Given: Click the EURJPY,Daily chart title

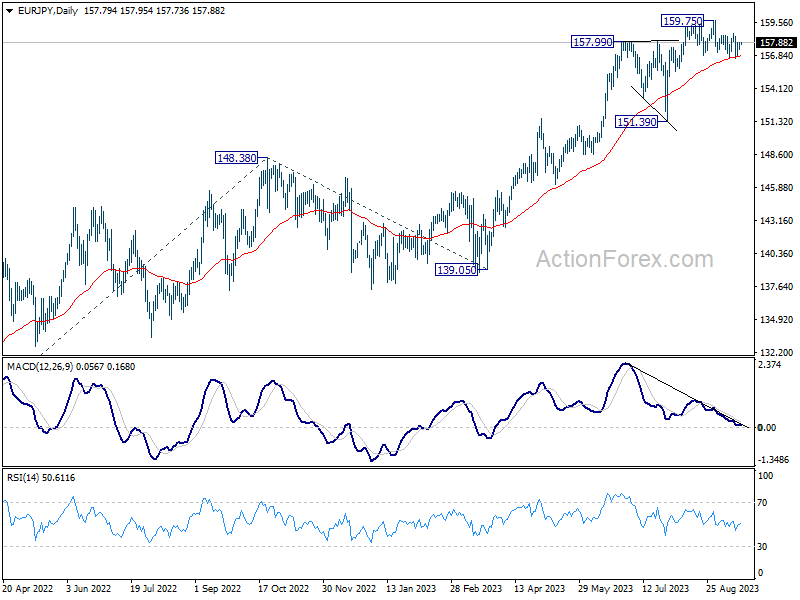Looking at the screenshot, I should pyautogui.click(x=48, y=11).
